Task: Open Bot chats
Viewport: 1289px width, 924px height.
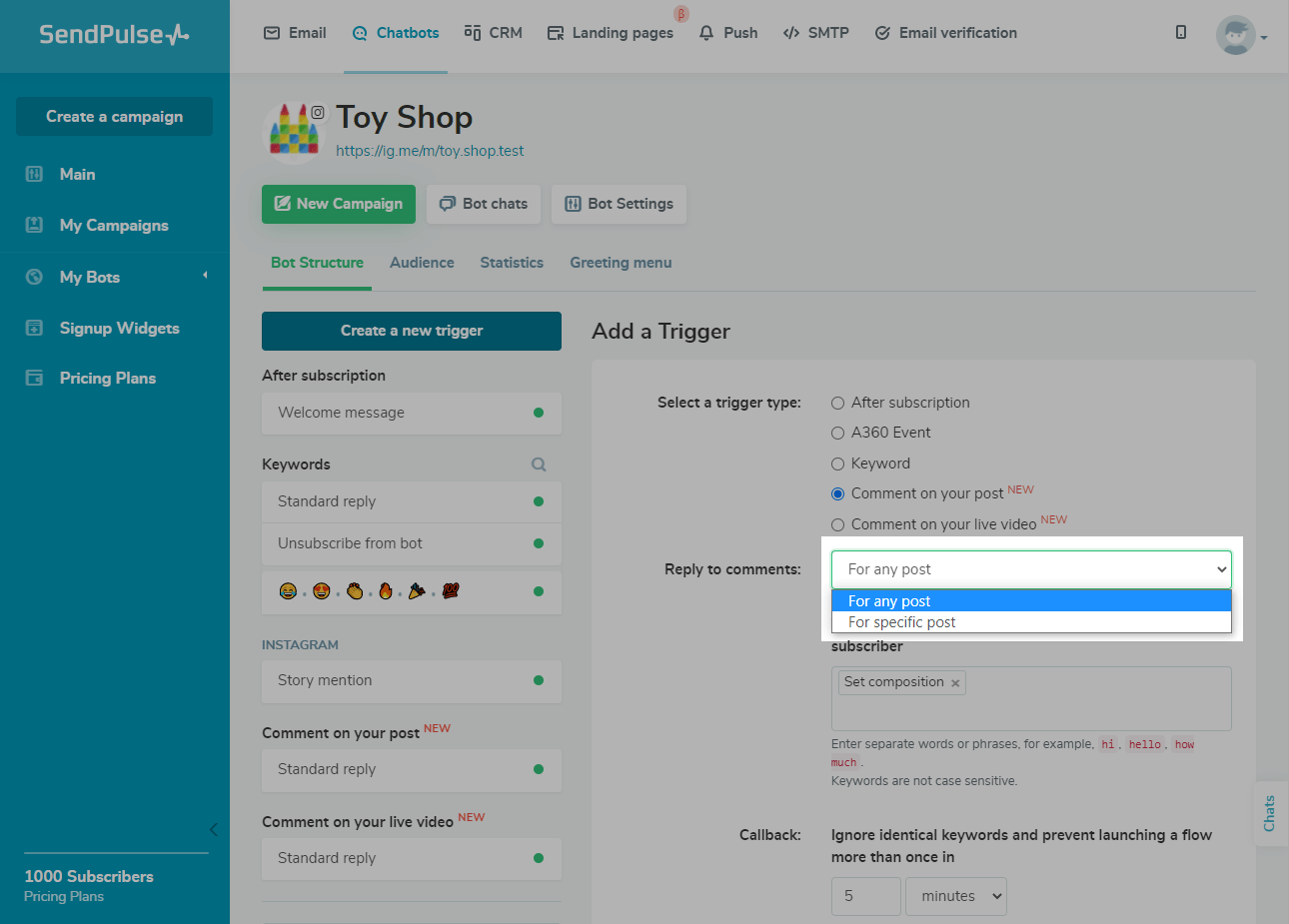Action: pyautogui.click(x=484, y=204)
